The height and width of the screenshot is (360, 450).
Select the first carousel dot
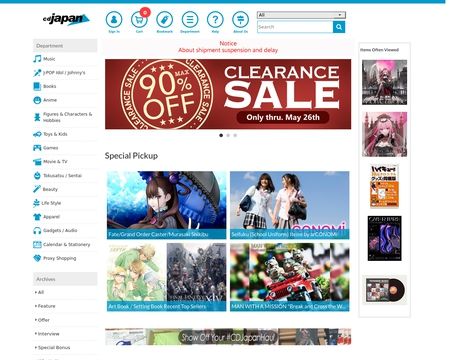point(221,135)
